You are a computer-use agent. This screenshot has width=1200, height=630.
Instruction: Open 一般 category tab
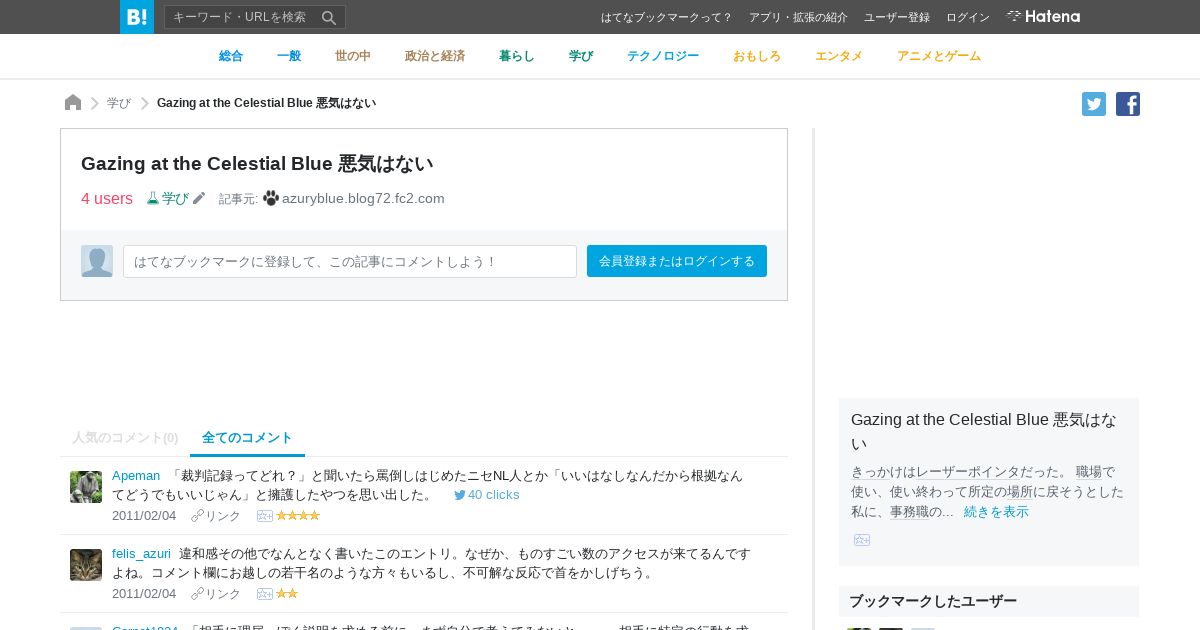tap(289, 56)
